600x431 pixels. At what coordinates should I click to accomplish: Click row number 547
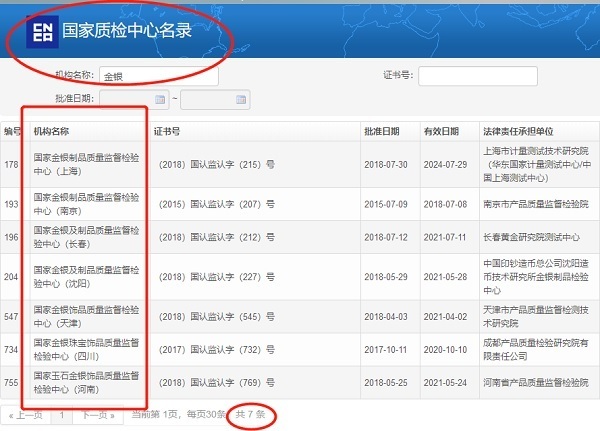click(11, 317)
